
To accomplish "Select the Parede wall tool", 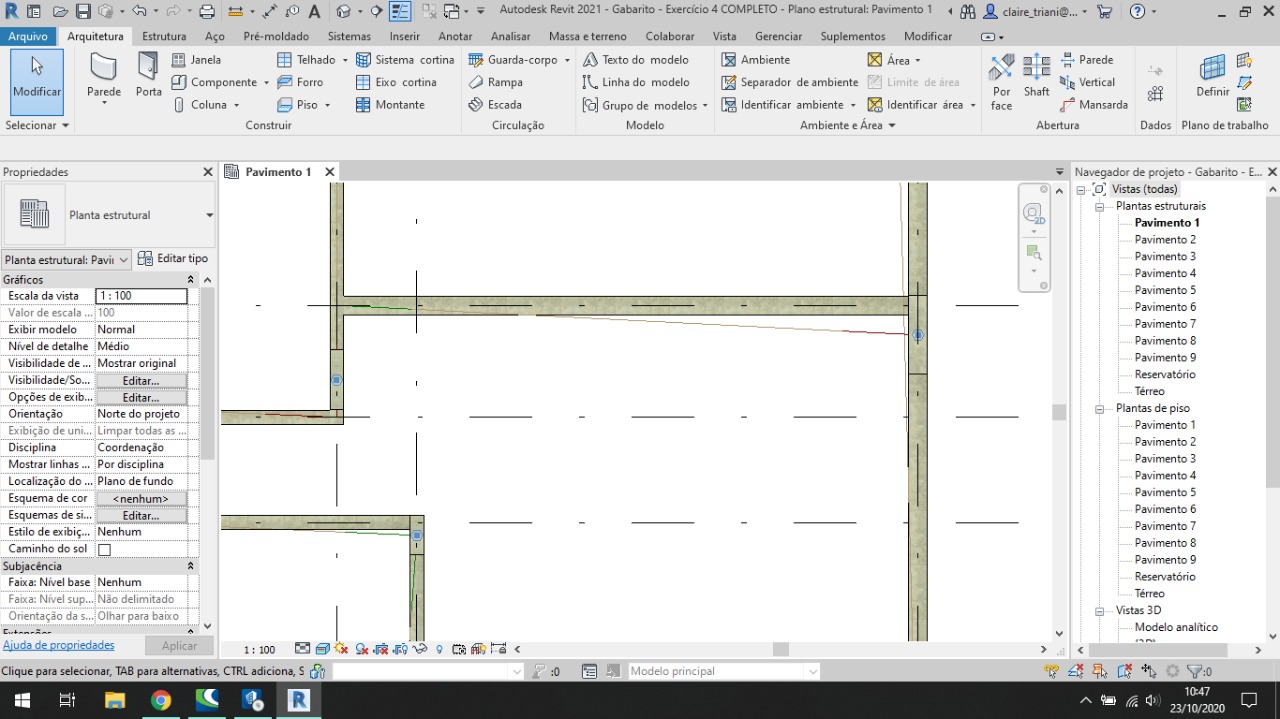I will click(x=104, y=76).
